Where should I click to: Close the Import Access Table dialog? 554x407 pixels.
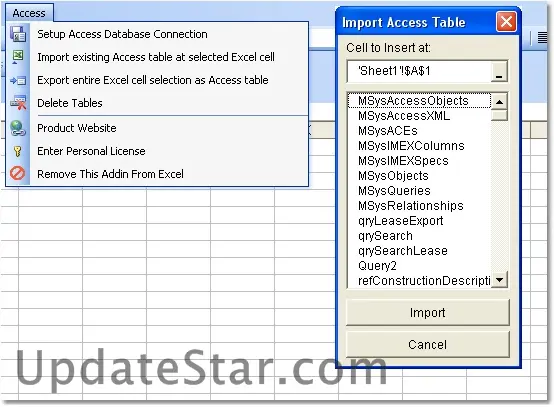tap(506, 22)
